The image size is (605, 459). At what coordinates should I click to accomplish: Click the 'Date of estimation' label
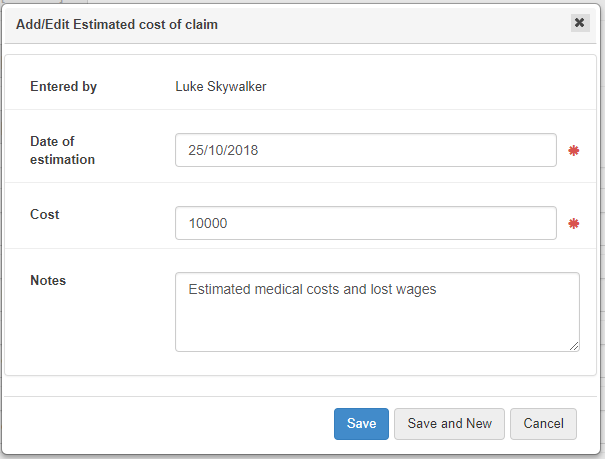(62, 150)
